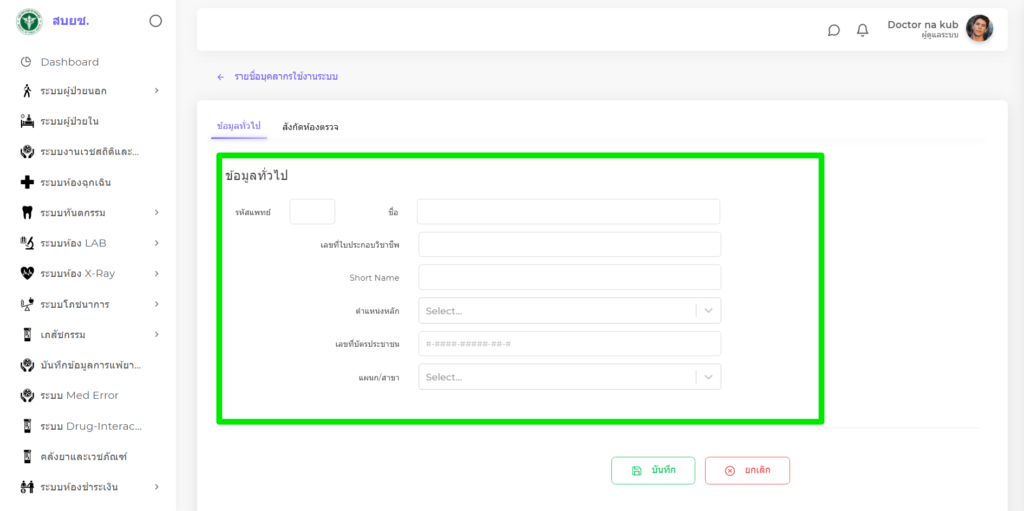Click the tooth icon for dental system
Viewport: 1024px width, 511px height.
[x=27, y=213]
